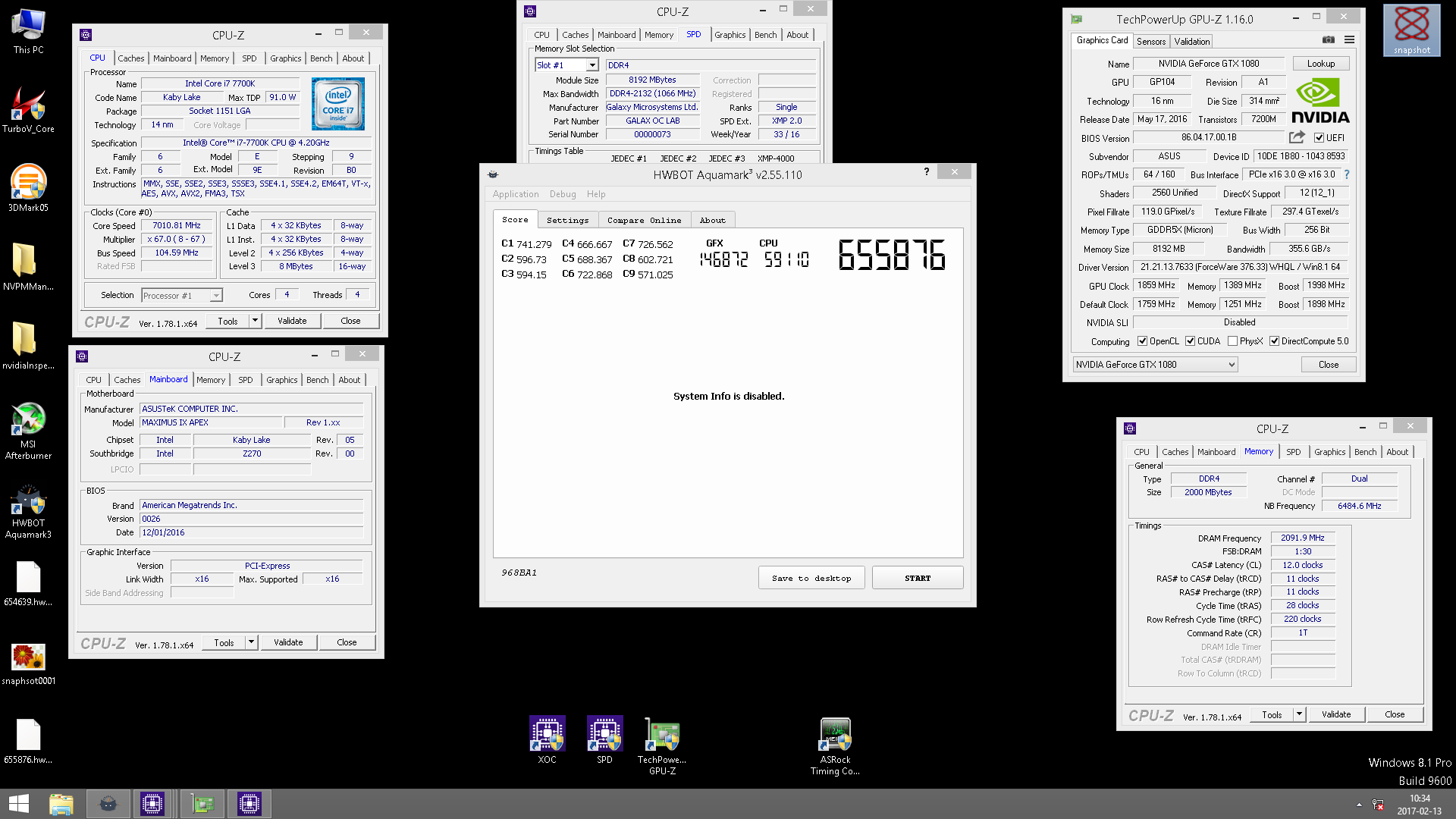Image resolution: width=1456 pixels, height=819 pixels.
Task: Click network tray icon in taskbar
Action: (1378, 805)
